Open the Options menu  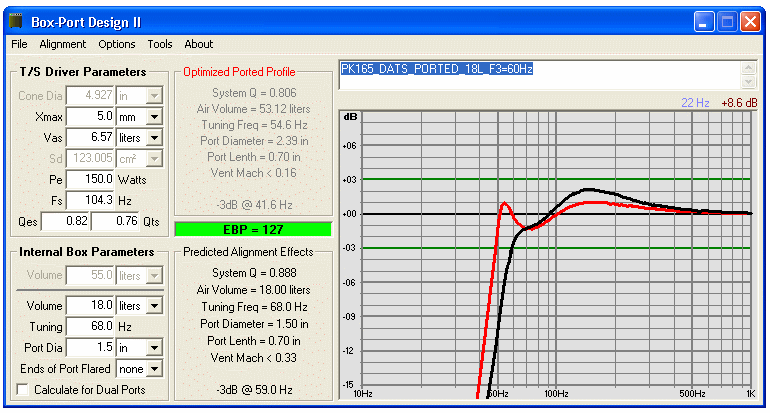pos(117,44)
